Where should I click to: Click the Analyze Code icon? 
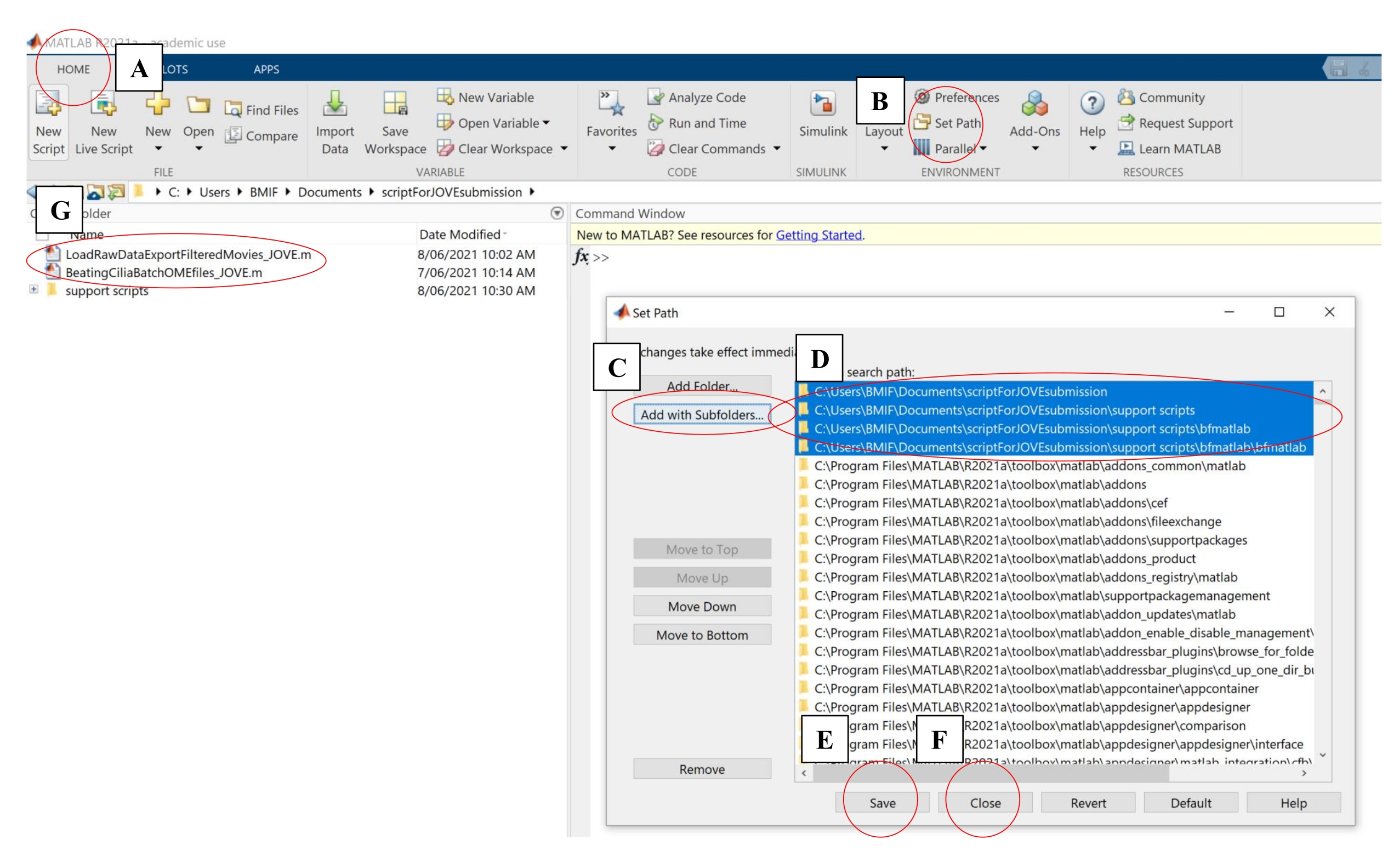[x=655, y=97]
